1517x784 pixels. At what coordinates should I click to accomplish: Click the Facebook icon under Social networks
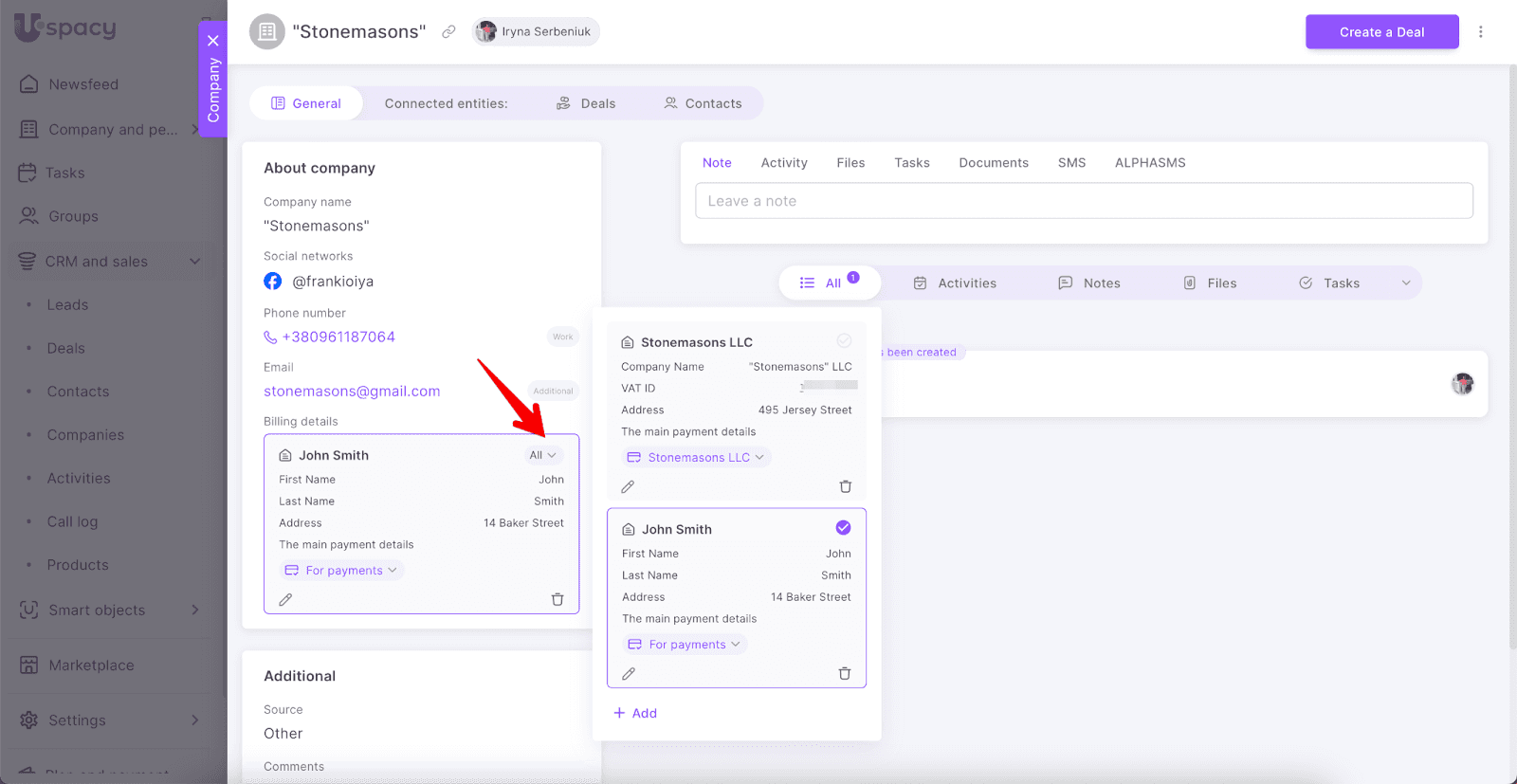273,282
